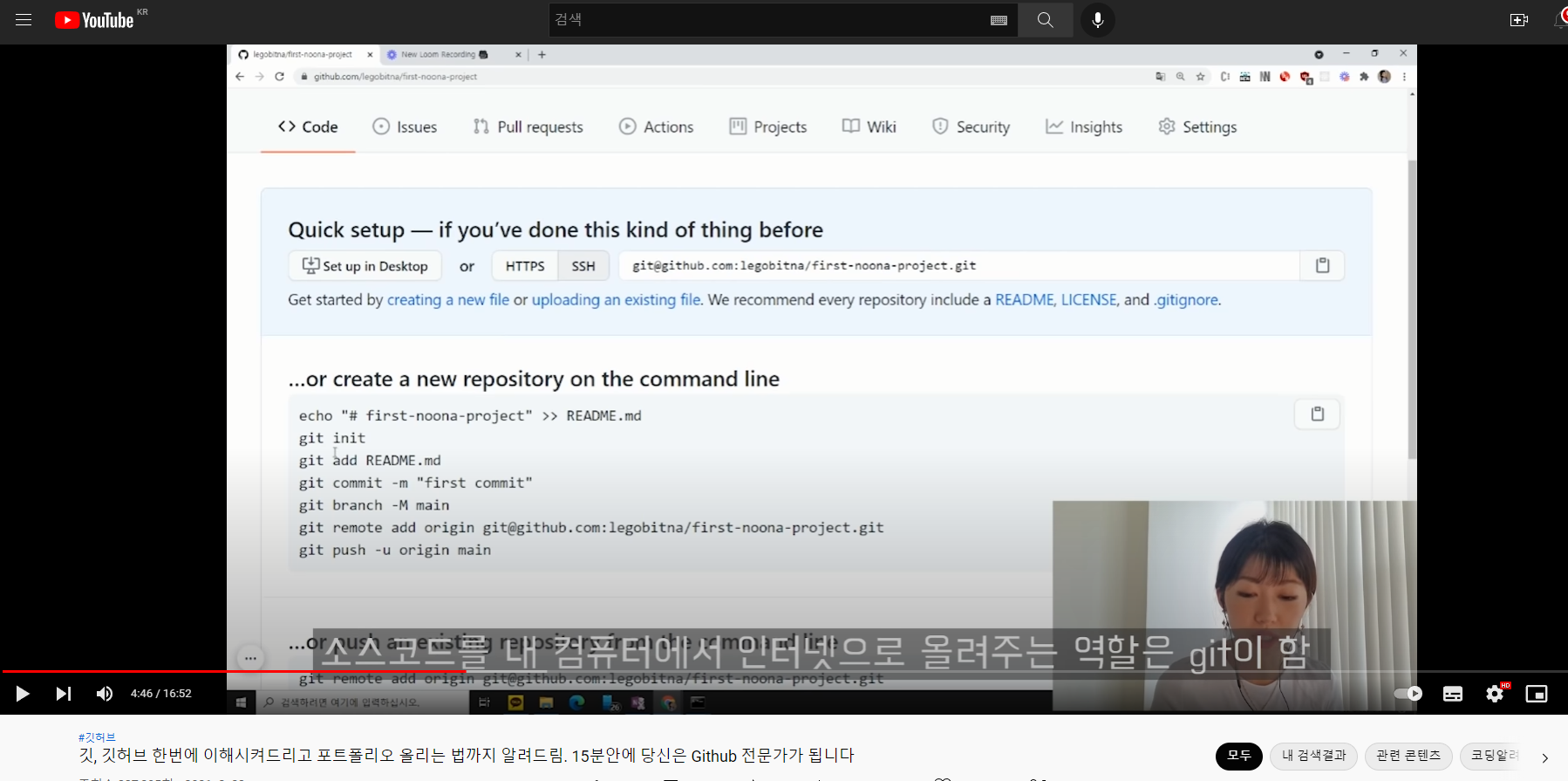Open the YouTube hamburger guide menu
The width and height of the screenshot is (1568, 781).
[24, 20]
